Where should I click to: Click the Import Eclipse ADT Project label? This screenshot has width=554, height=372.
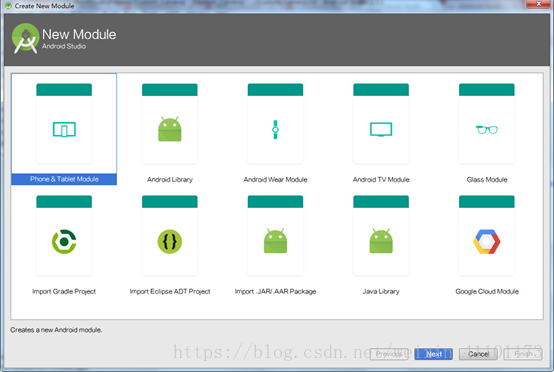170,291
